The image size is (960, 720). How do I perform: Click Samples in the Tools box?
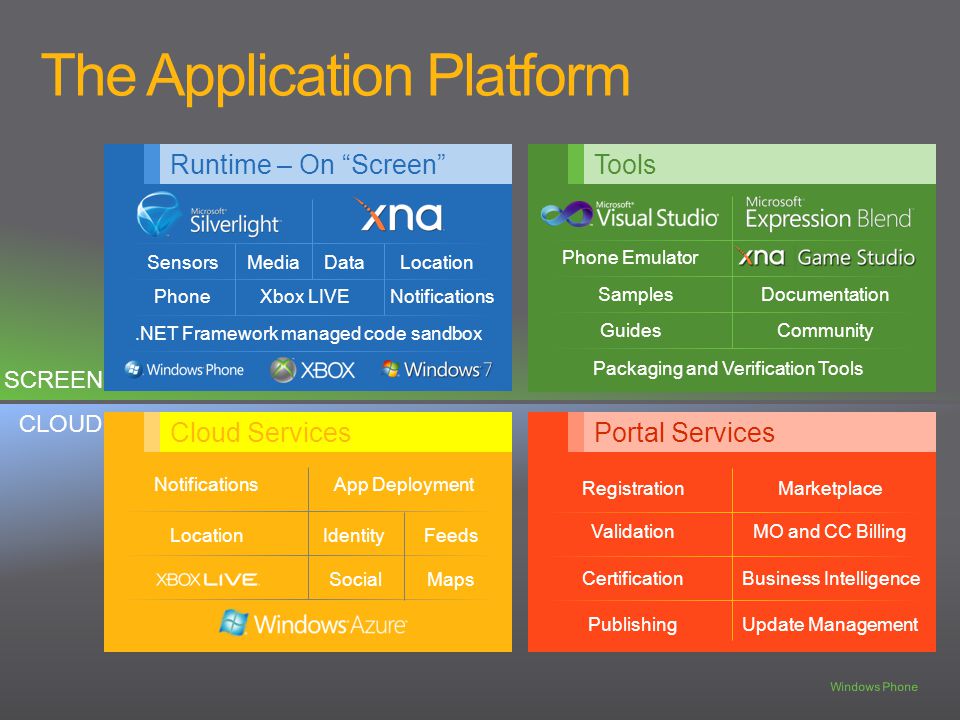(x=636, y=294)
